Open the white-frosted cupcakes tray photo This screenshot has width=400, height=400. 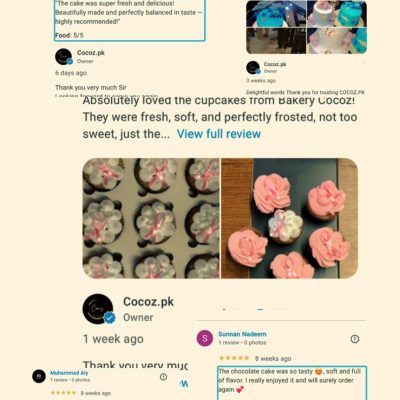click(151, 218)
